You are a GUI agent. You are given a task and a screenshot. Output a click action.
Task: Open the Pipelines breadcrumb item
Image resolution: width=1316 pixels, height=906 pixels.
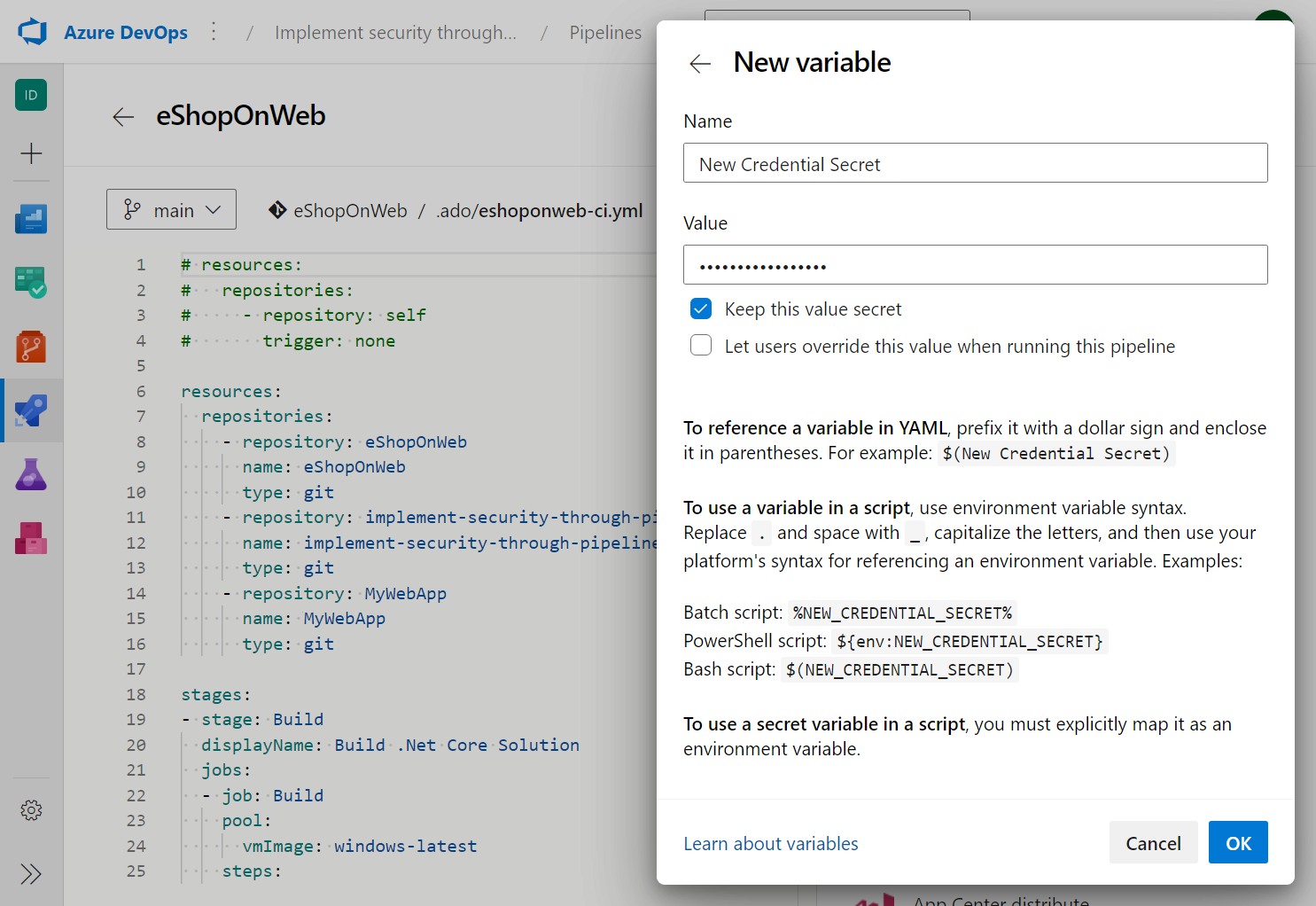point(605,32)
